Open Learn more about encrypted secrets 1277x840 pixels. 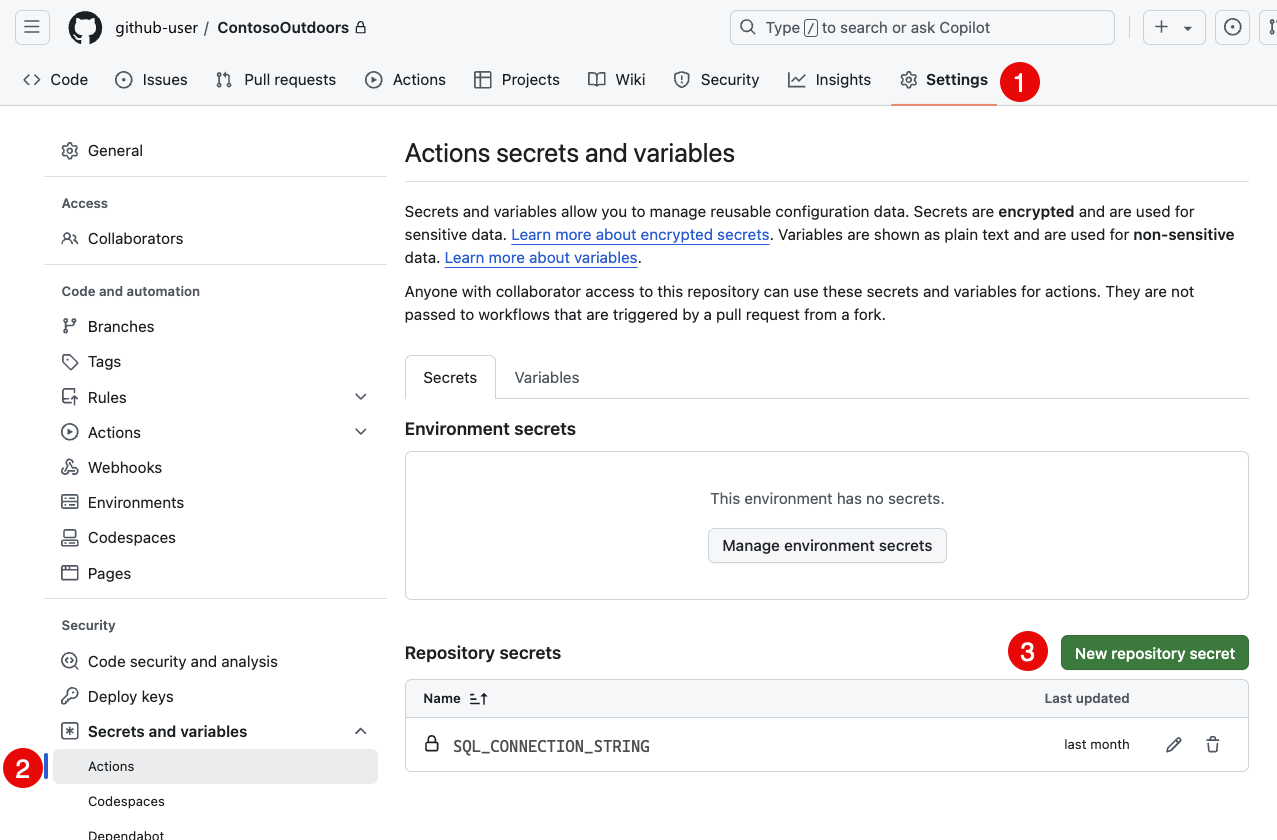click(x=639, y=234)
